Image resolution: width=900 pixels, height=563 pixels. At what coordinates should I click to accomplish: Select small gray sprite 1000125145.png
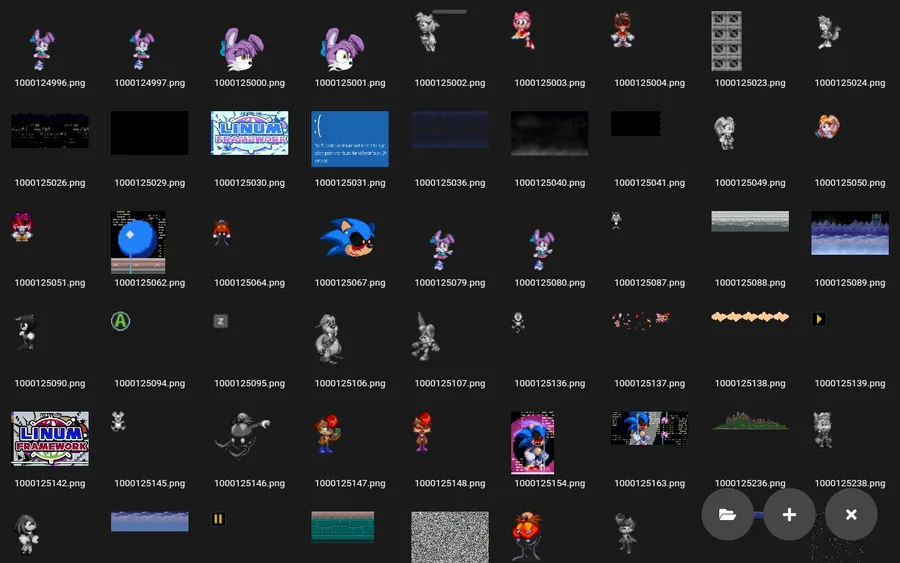pos(118,422)
